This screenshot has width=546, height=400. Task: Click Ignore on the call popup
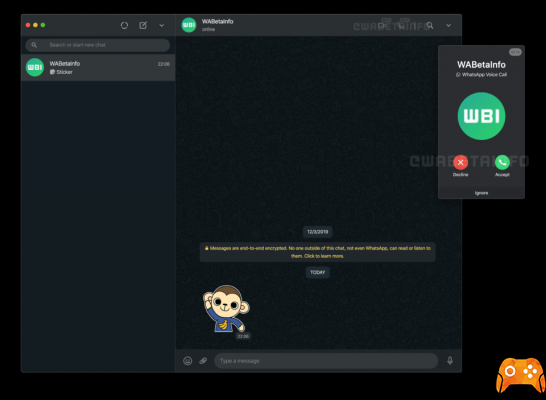(x=481, y=193)
